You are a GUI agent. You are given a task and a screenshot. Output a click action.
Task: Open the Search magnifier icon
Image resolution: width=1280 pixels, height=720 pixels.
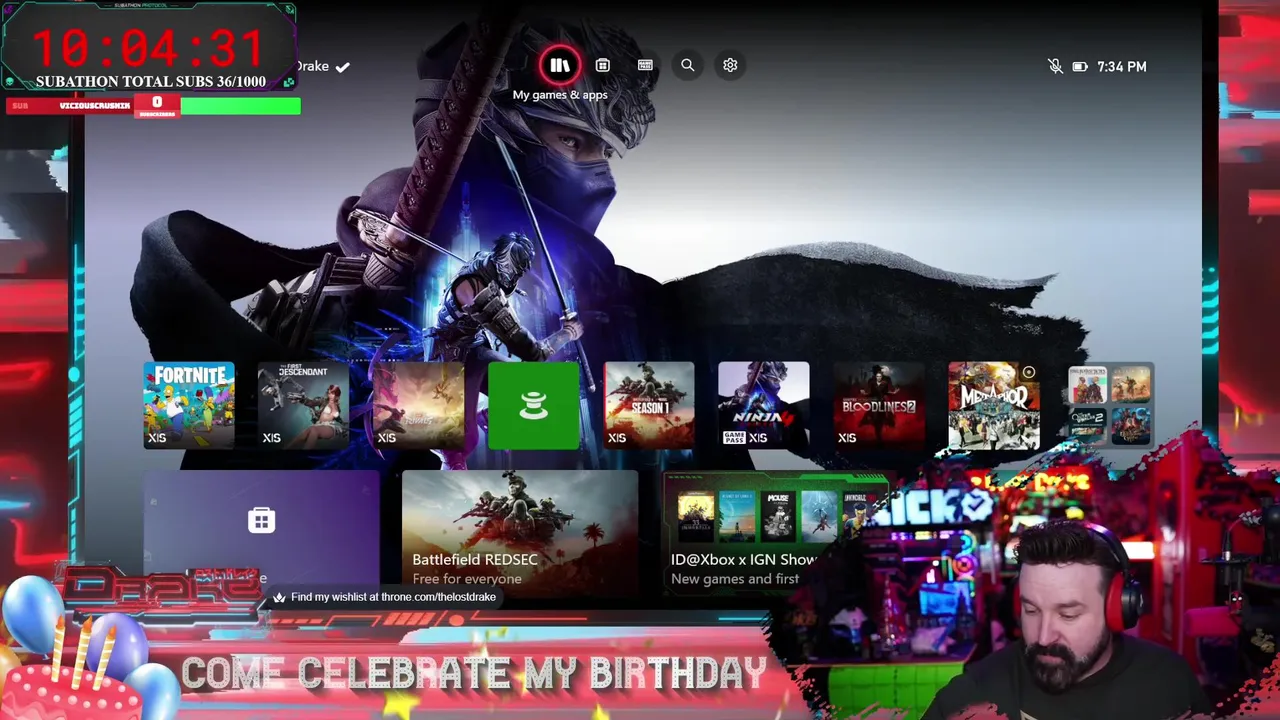coord(687,65)
